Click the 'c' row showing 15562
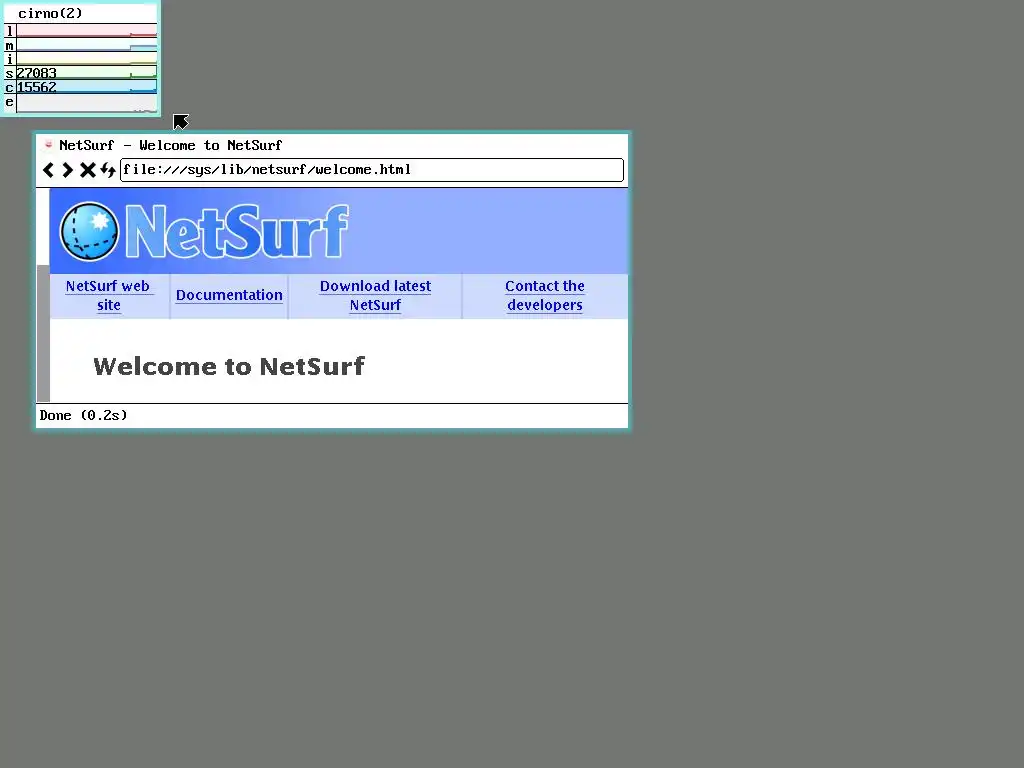This screenshot has height=768, width=1024. (81, 87)
